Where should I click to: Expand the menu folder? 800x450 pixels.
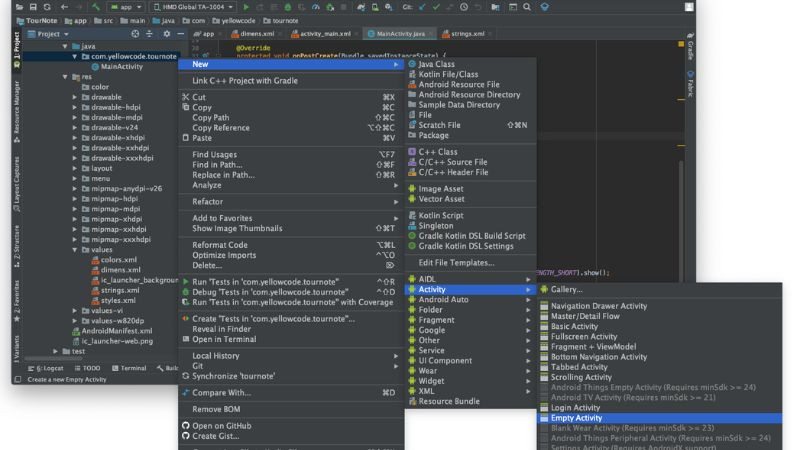coord(75,178)
